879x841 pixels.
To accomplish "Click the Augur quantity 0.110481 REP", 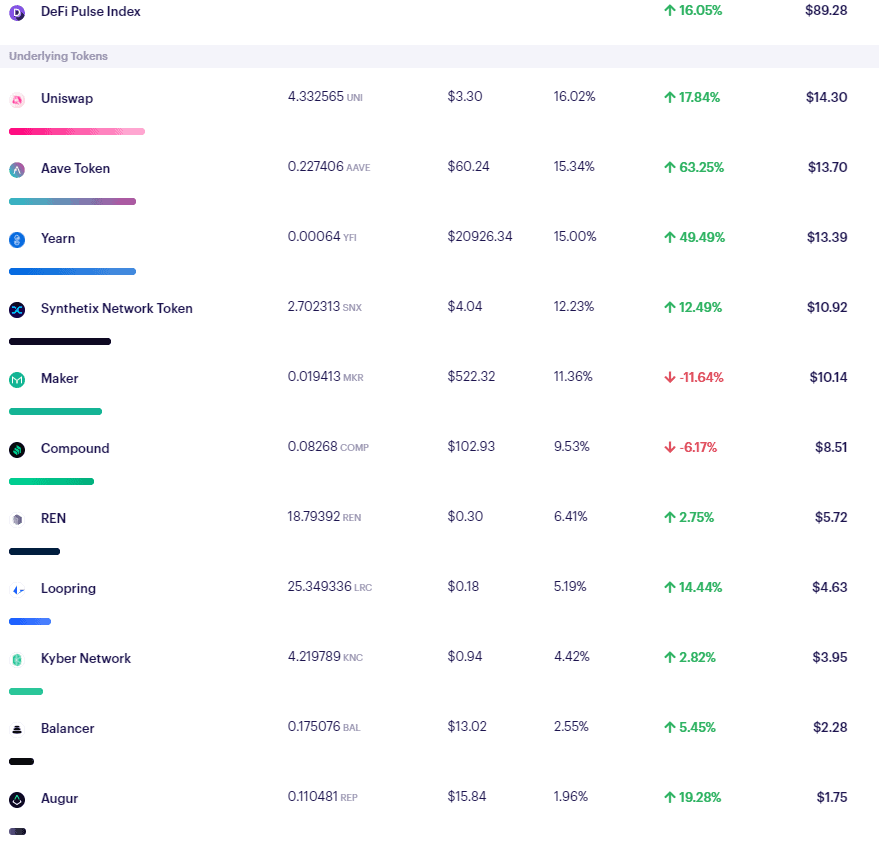I will pyautogui.click(x=322, y=797).
